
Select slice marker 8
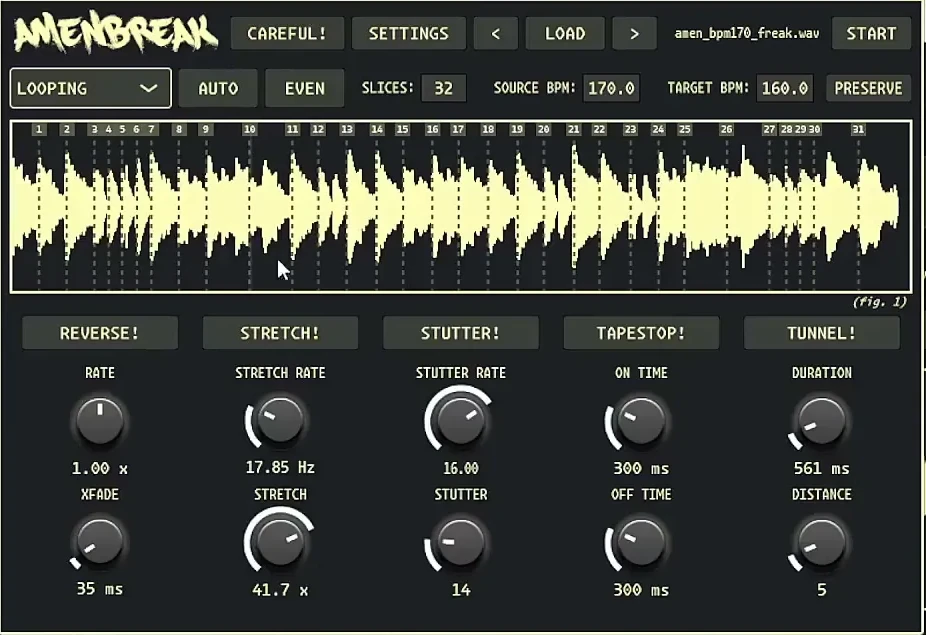coord(179,129)
